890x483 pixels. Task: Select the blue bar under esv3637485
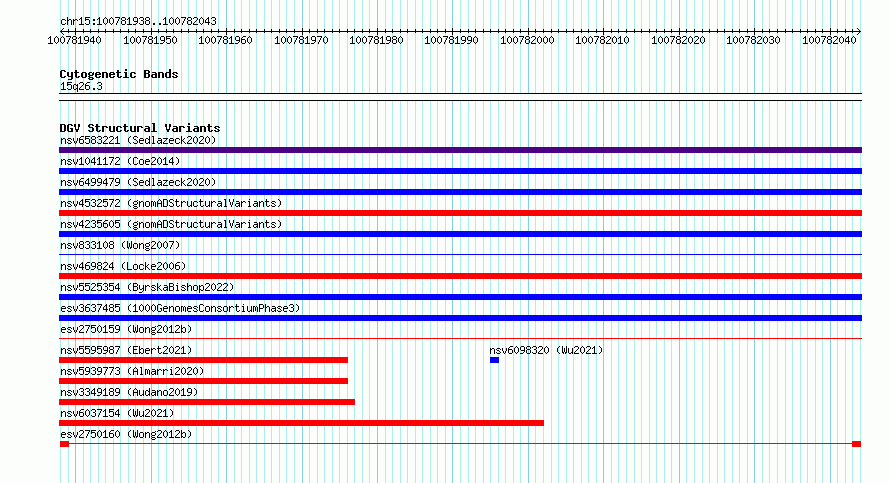pos(460,318)
